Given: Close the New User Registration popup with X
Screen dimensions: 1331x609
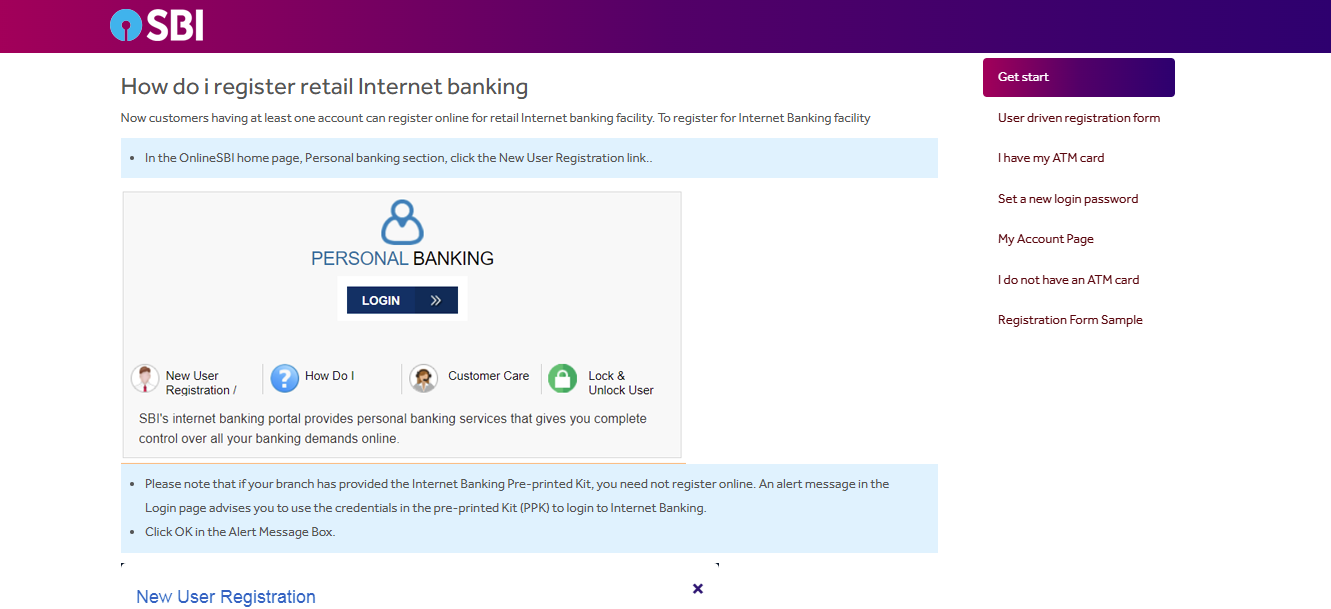Looking at the screenshot, I should tap(698, 588).
